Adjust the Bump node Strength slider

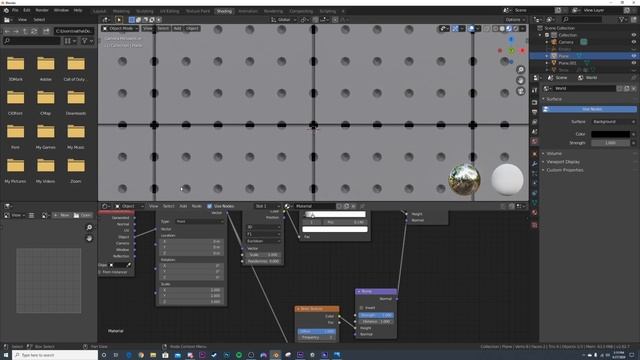tap(376, 315)
